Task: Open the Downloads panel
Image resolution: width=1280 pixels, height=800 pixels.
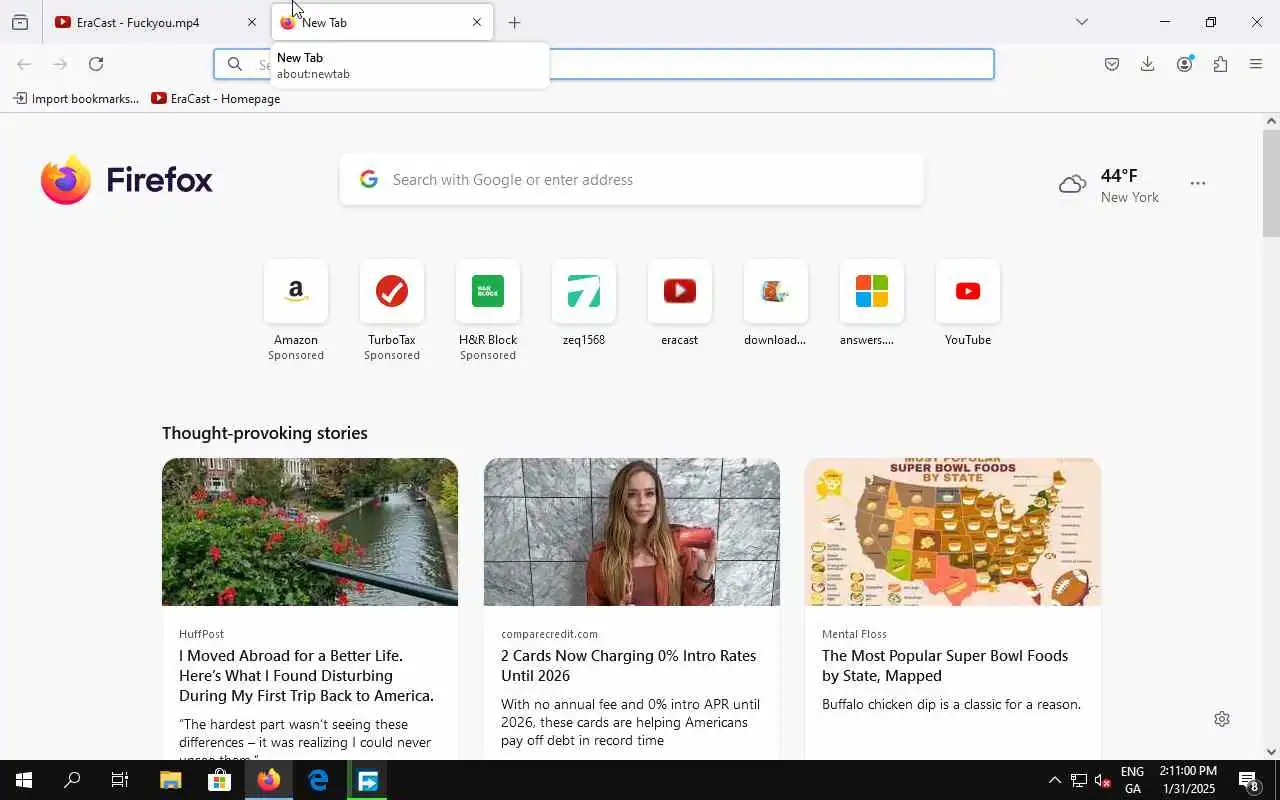Action: point(1148,64)
